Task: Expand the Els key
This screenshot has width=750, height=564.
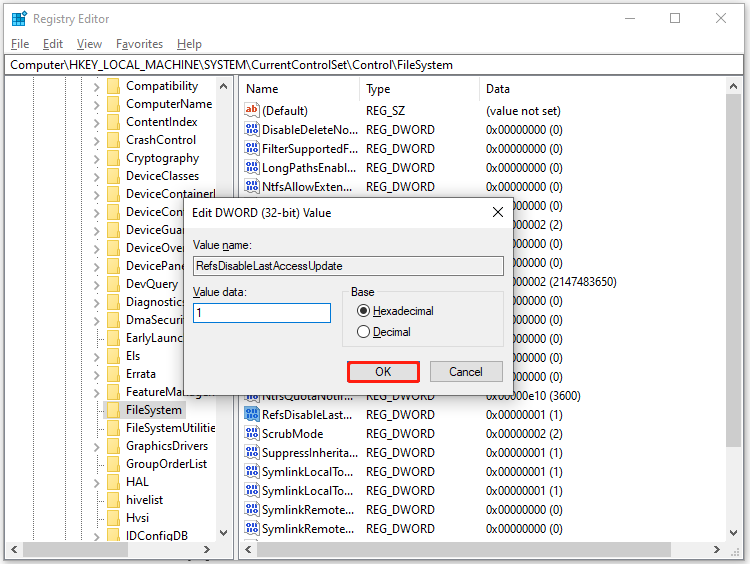Action: coord(97,357)
